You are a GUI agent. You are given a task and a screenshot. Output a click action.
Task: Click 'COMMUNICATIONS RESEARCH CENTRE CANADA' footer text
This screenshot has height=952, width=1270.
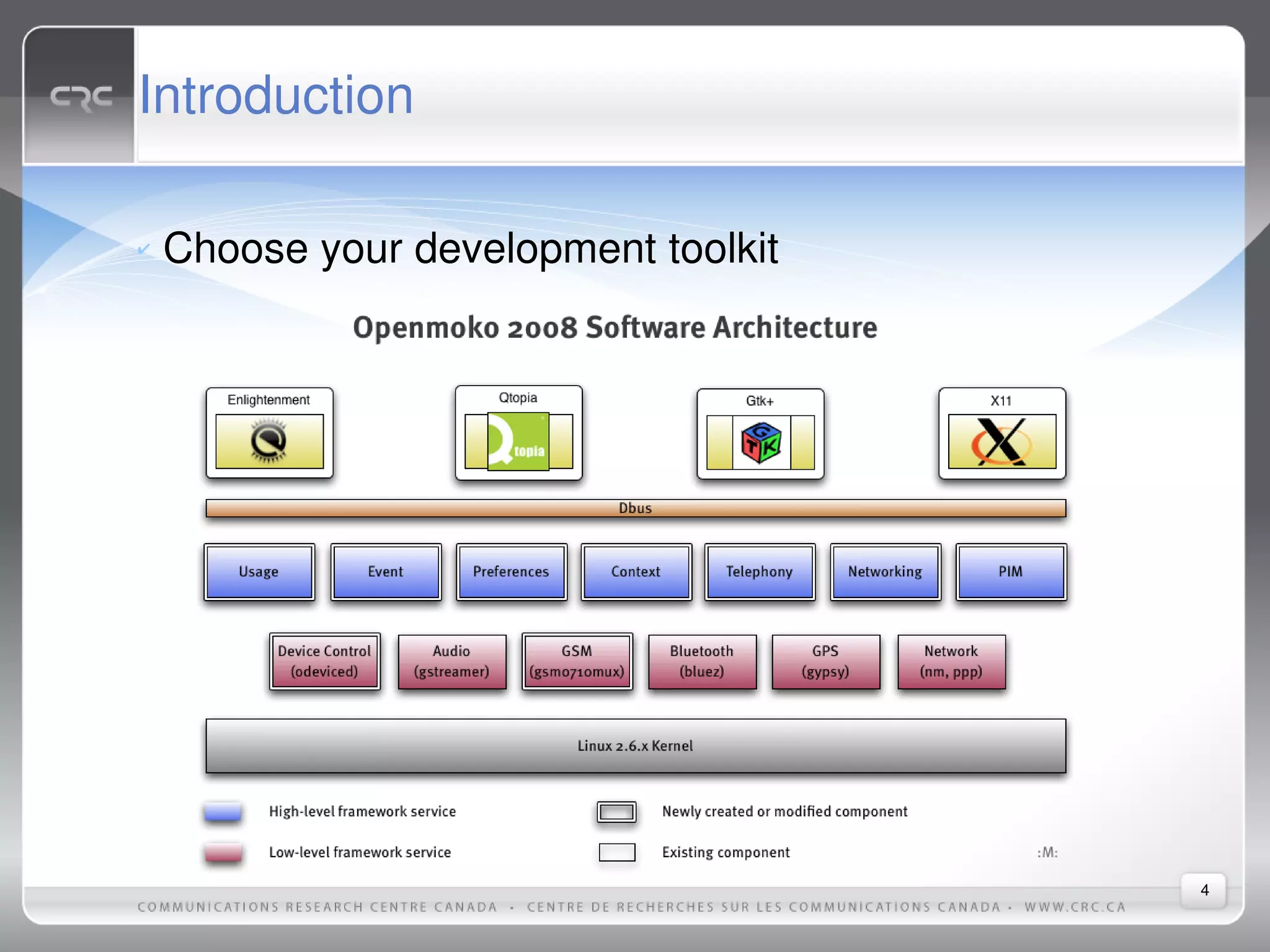click(317, 907)
